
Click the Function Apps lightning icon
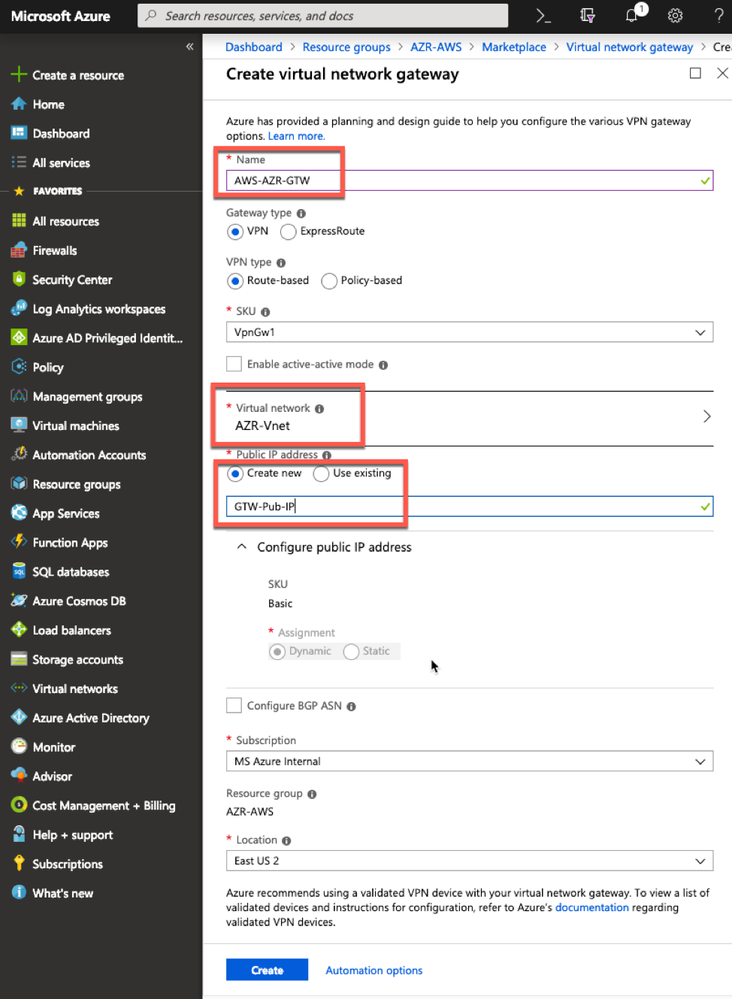19,542
